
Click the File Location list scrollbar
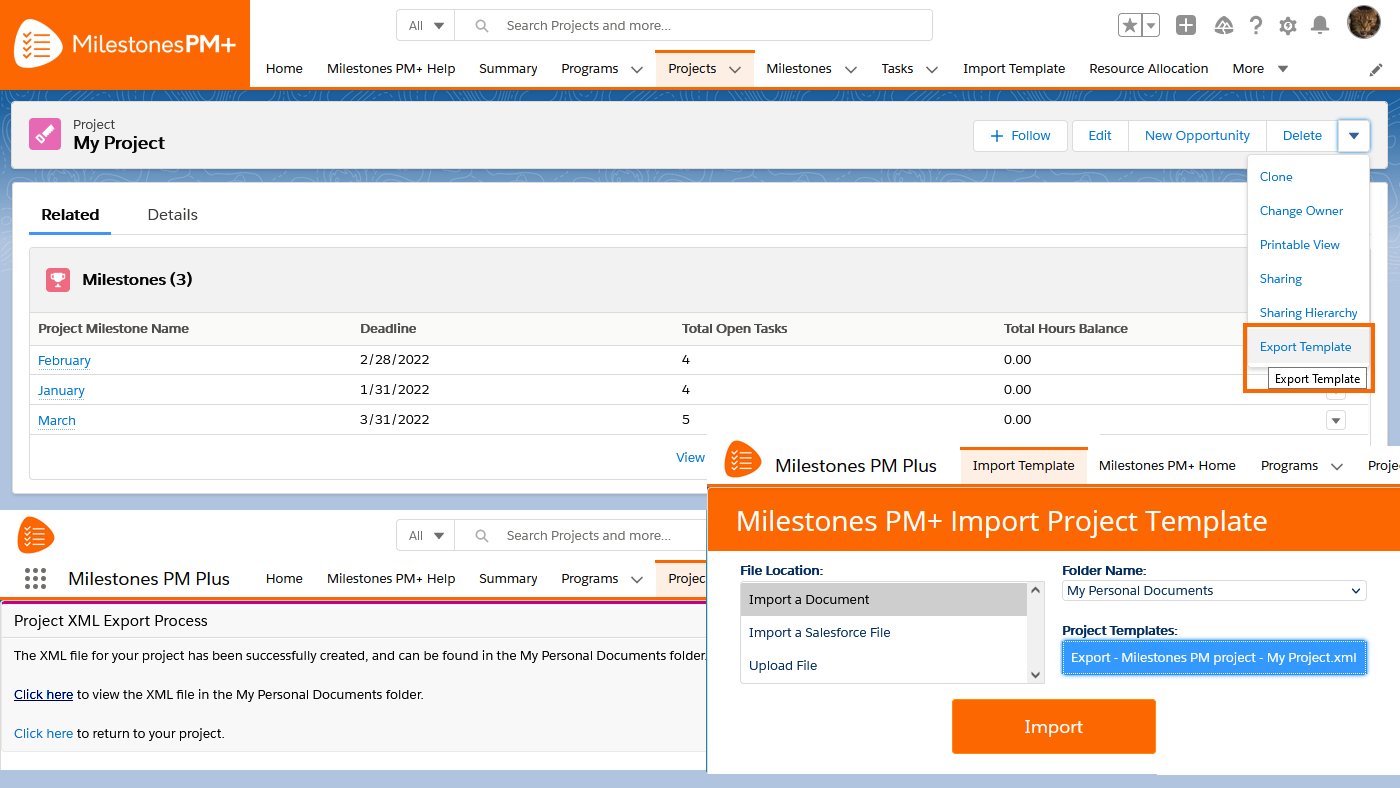pyautogui.click(x=1035, y=632)
